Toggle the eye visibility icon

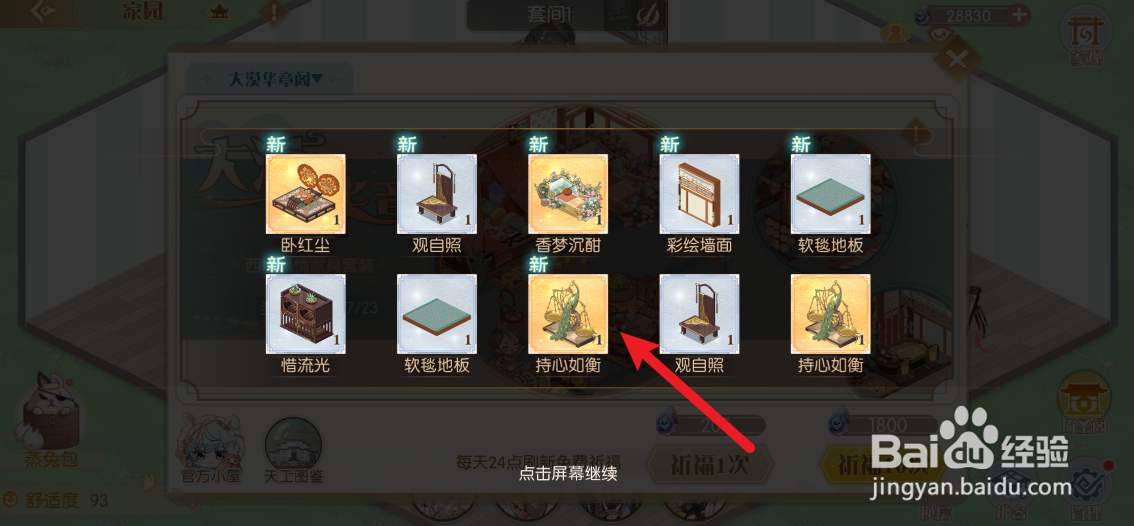click(940, 33)
